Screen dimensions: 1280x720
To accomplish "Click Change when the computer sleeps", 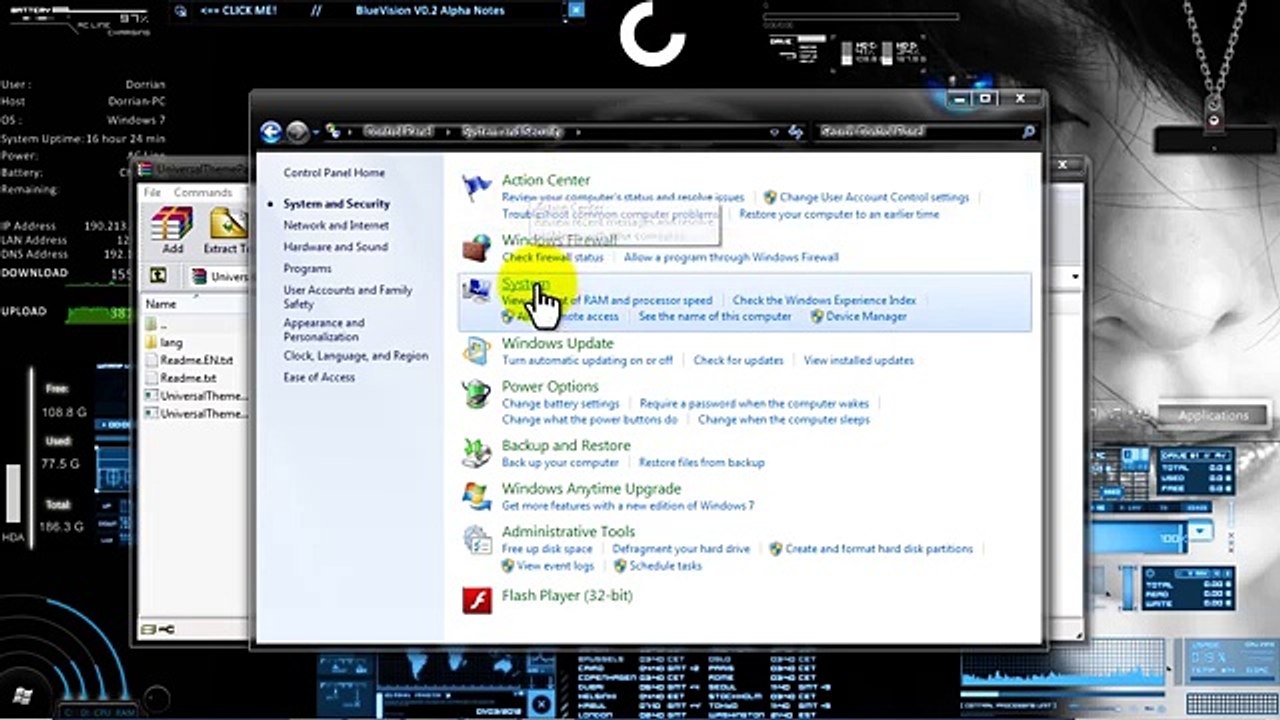I will coord(784,420).
